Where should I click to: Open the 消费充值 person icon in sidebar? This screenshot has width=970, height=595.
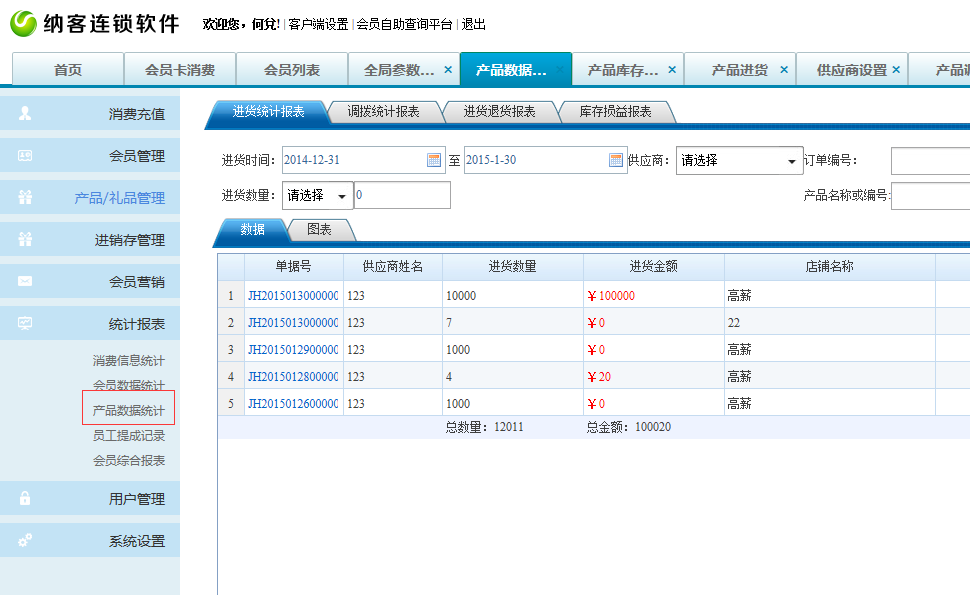click(x=25, y=114)
